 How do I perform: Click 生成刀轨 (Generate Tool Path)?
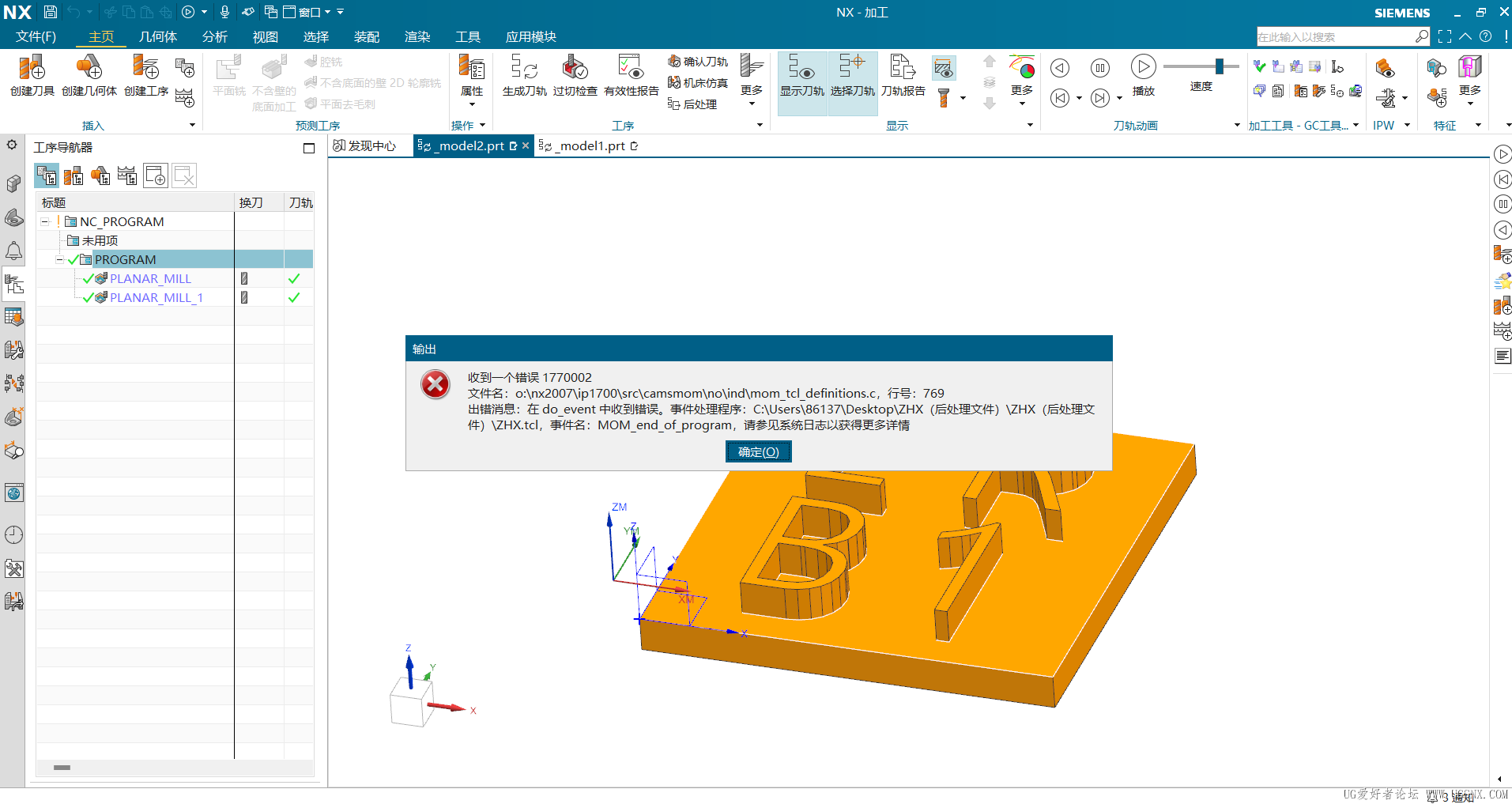(524, 76)
